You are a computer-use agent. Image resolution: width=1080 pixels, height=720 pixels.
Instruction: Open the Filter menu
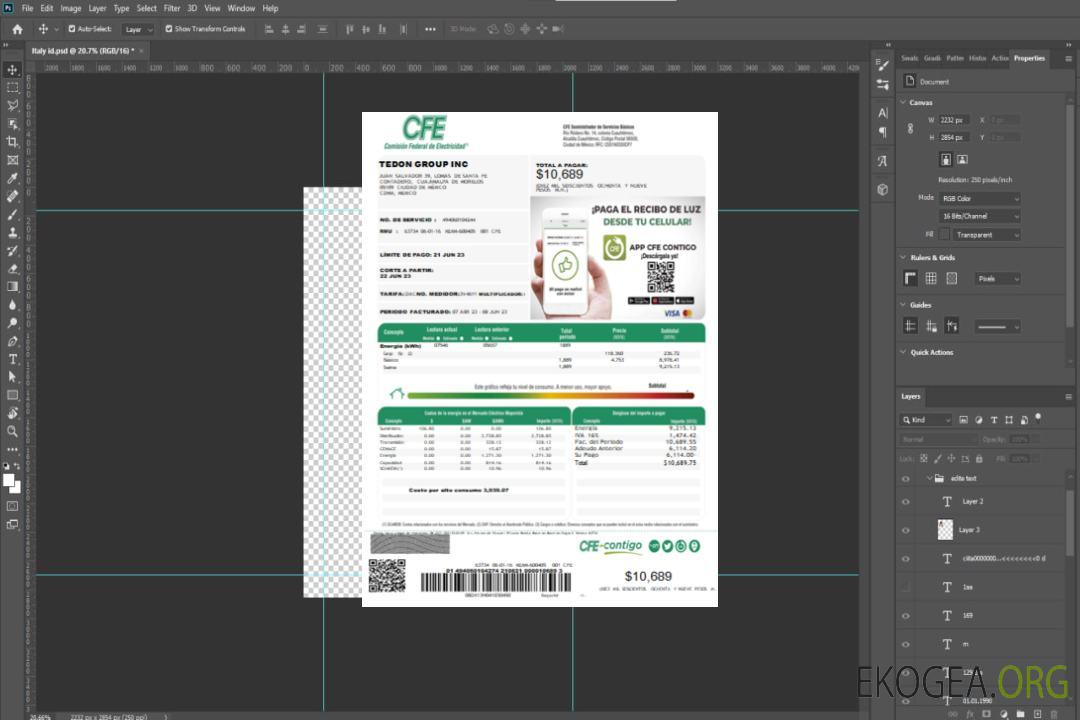tap(172, 8)
